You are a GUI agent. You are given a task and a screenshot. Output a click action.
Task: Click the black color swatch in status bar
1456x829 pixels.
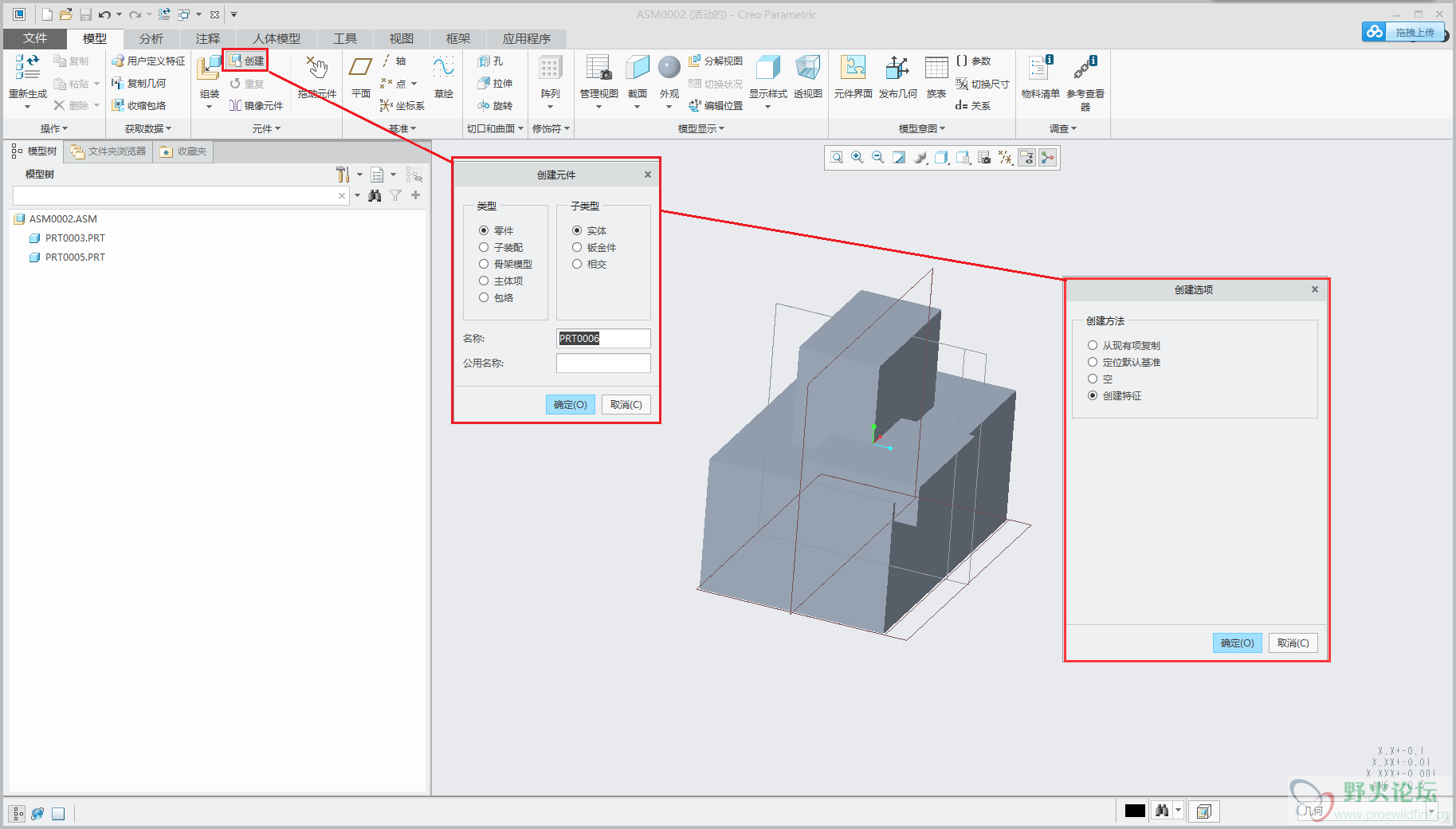[1135, 811]
